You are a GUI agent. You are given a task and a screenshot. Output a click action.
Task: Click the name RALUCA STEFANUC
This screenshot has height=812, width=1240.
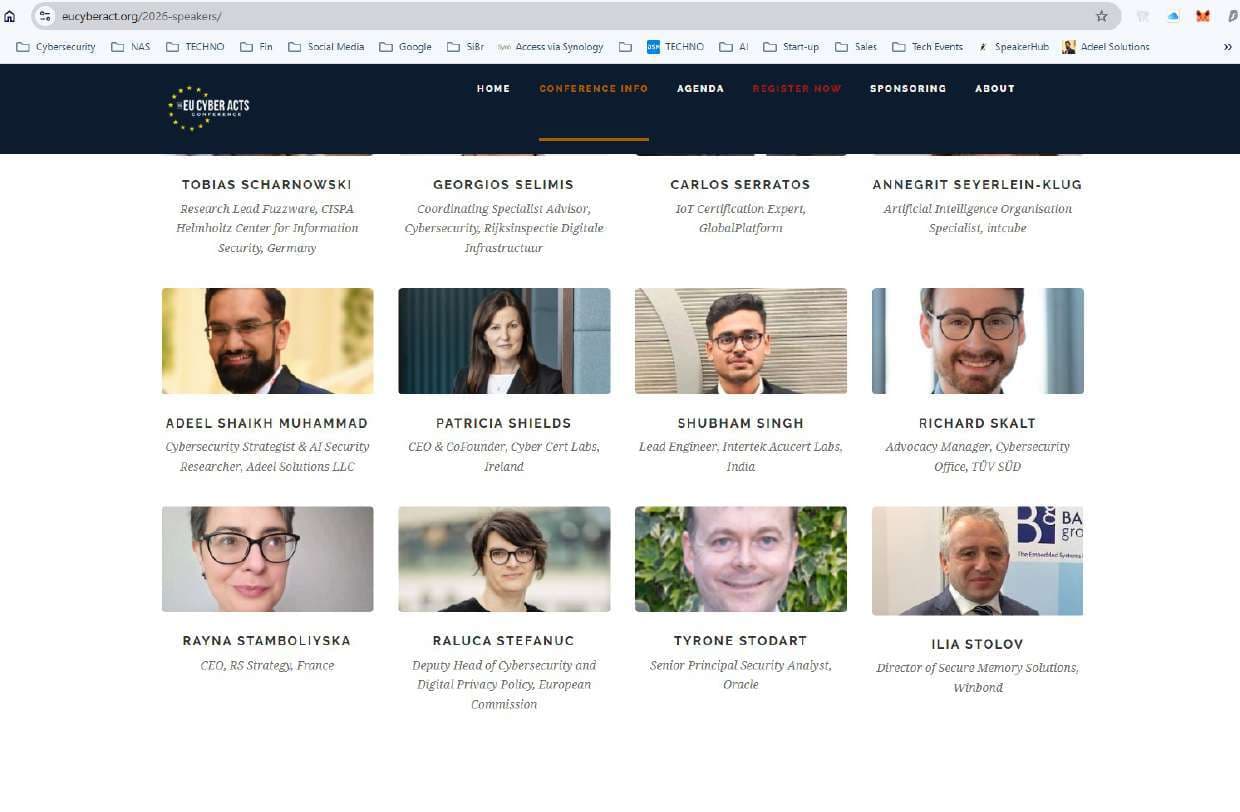tap(503, 641)
